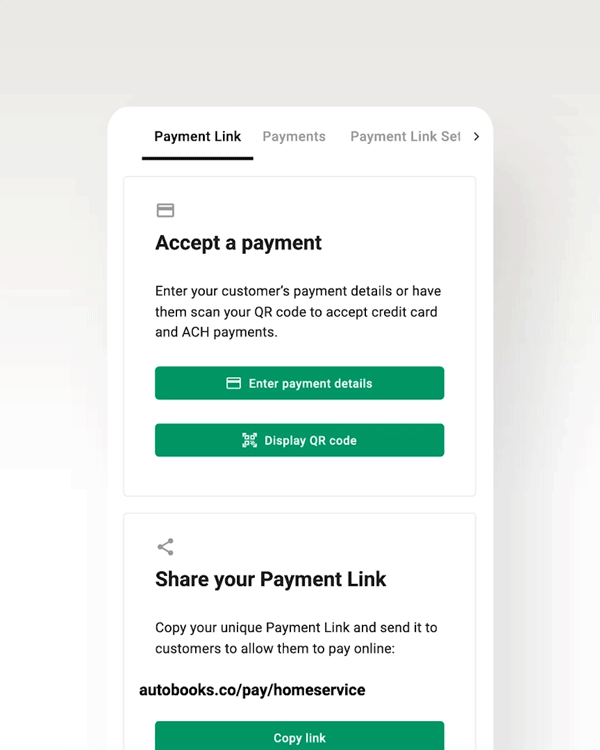
Task: Click the Copy link button
Action: [300, 736]
